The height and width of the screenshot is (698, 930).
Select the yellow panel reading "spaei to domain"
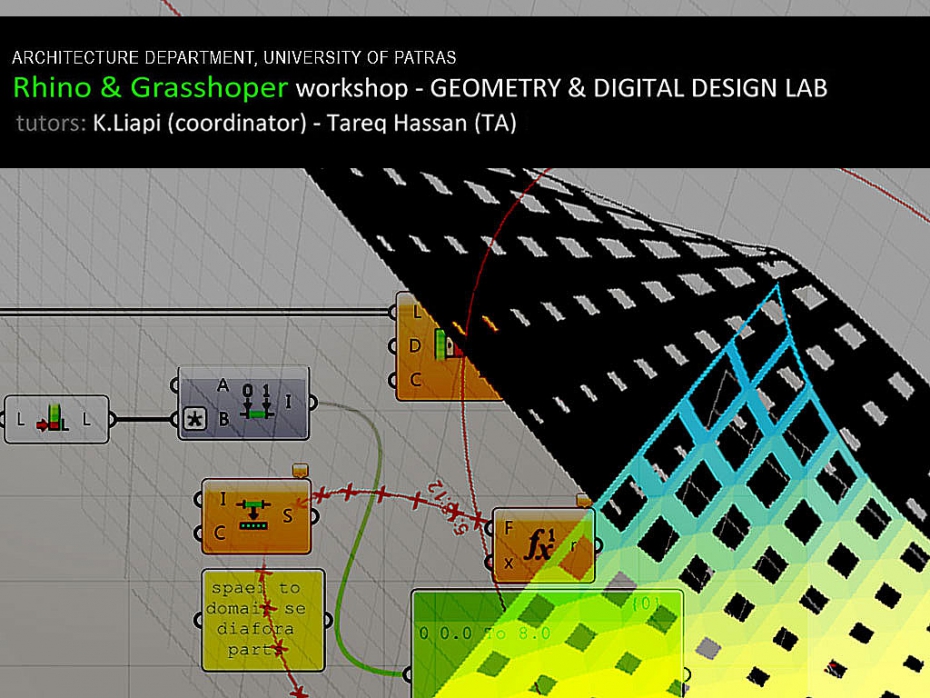click(x=263, y=620)
